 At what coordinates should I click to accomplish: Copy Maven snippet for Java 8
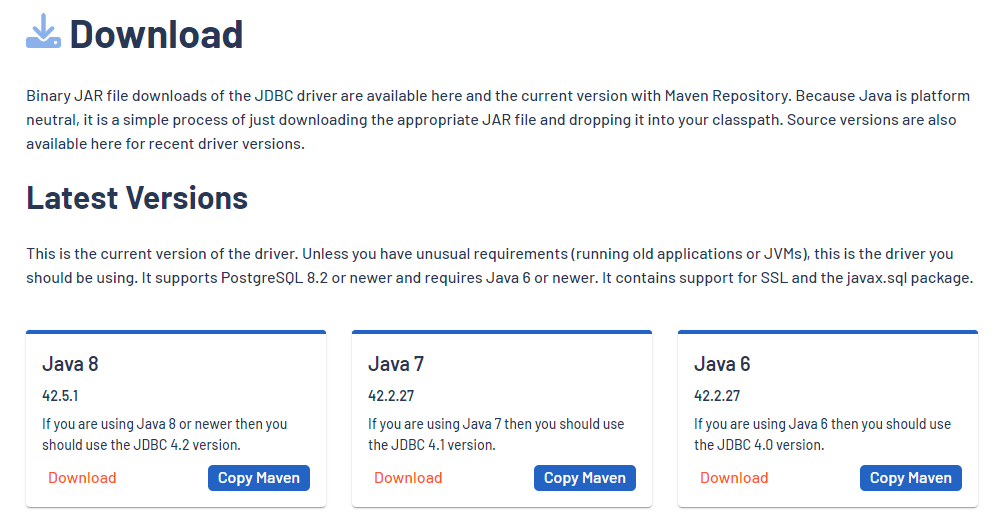tap(259, 478)
